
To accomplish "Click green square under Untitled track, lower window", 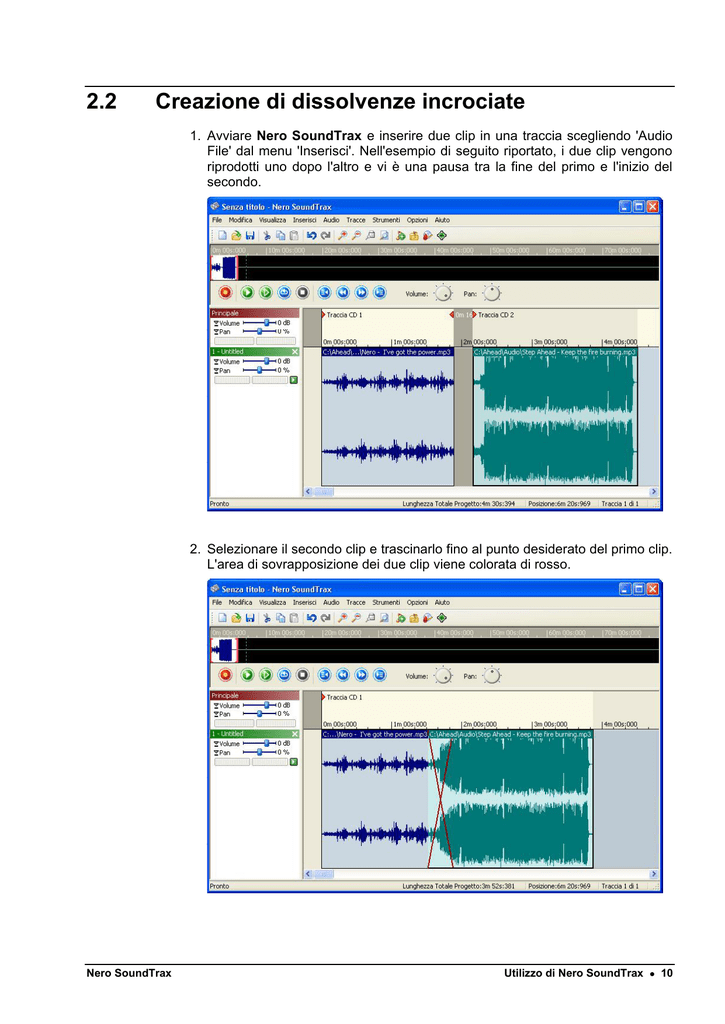I will pyautogui.click(x=294, y=762).
